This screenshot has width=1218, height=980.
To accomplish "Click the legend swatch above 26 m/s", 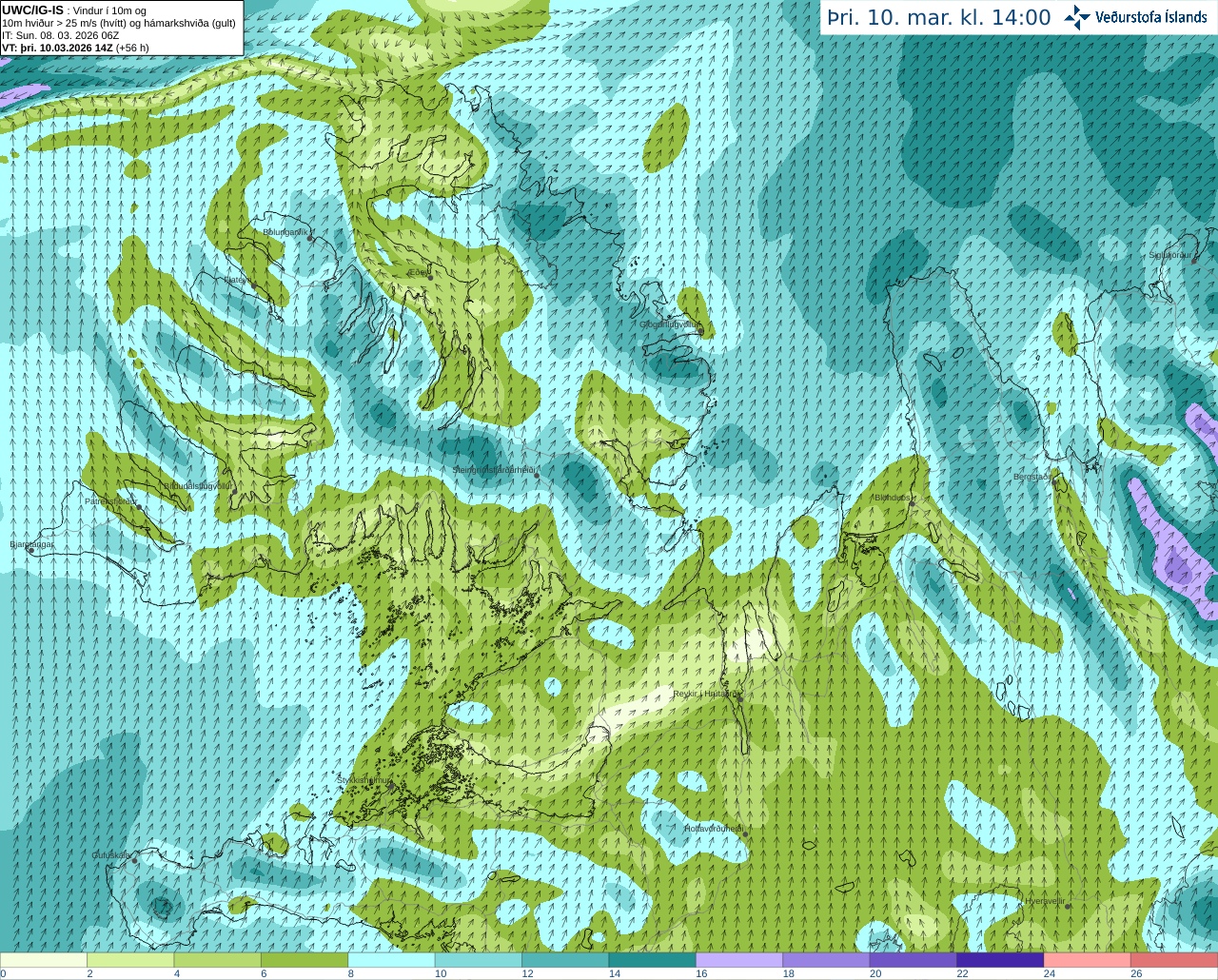I will click(x=1174, y=960).
